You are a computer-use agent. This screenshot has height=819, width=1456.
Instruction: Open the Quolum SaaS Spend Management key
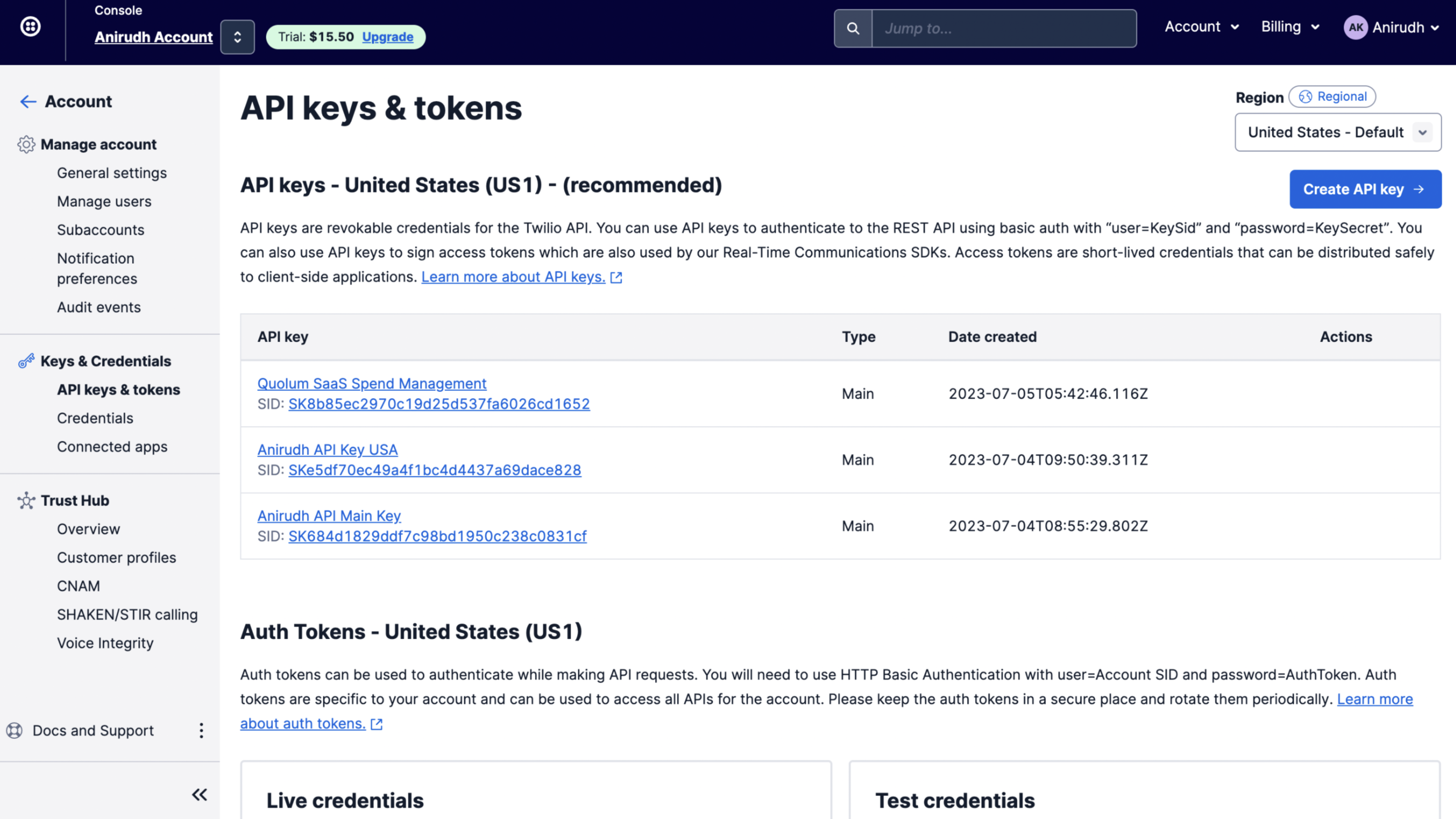coord(371,383)
